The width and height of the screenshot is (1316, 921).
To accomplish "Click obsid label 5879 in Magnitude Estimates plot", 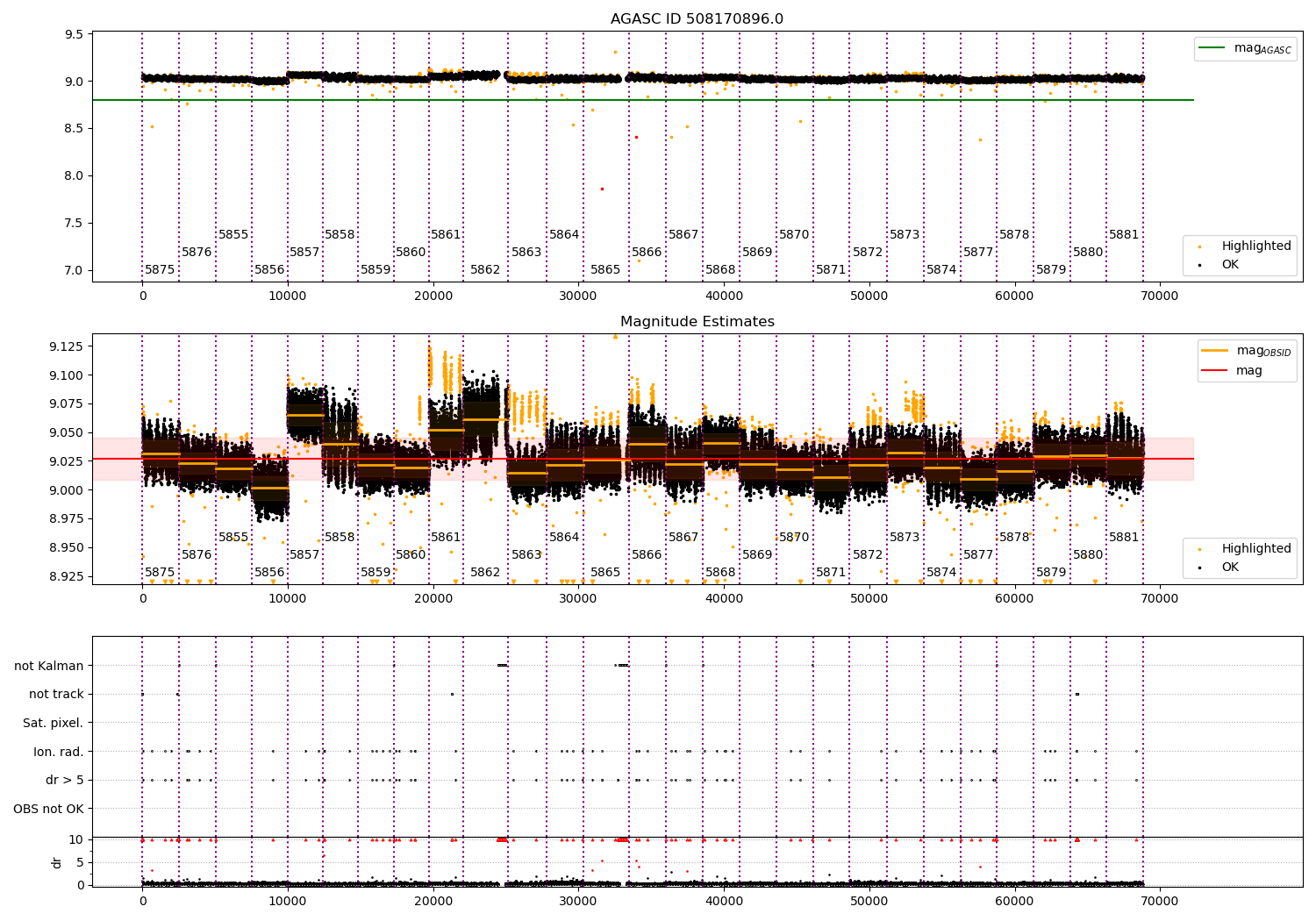I will (1051, 573).
